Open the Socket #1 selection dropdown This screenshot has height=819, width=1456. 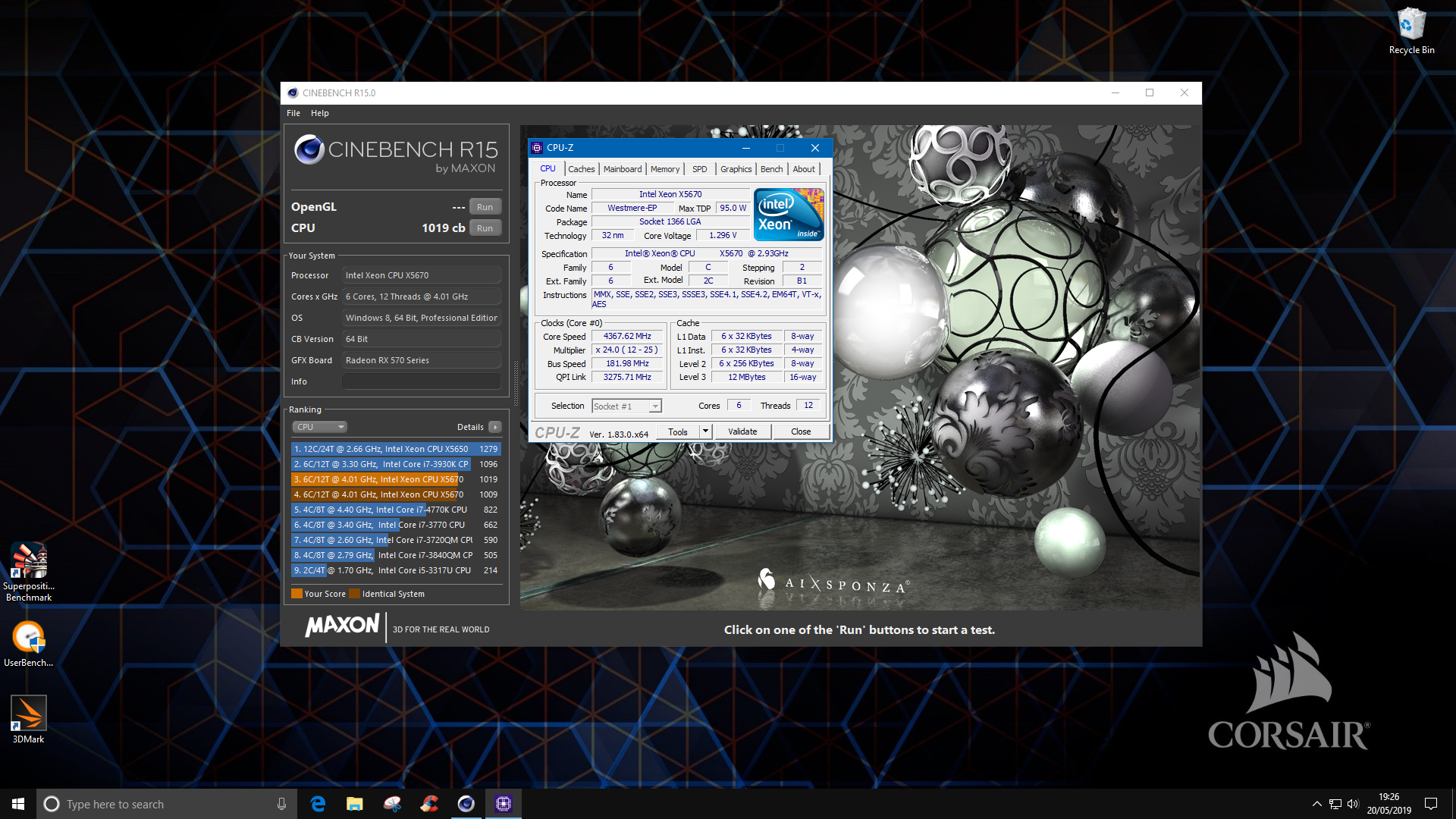[x=626, y=406]
